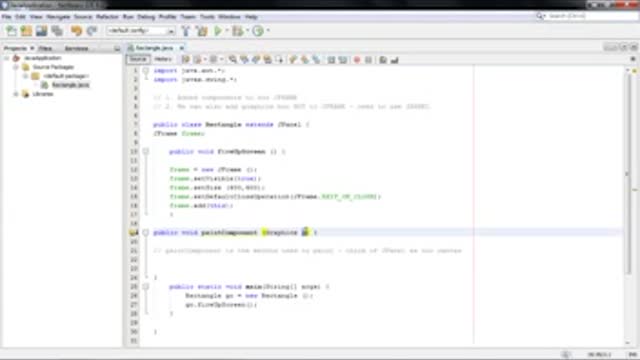Screen dimensions: 640x360
Task: Open the dropdown arrow next to Profile icon
Action: (268, 31)
